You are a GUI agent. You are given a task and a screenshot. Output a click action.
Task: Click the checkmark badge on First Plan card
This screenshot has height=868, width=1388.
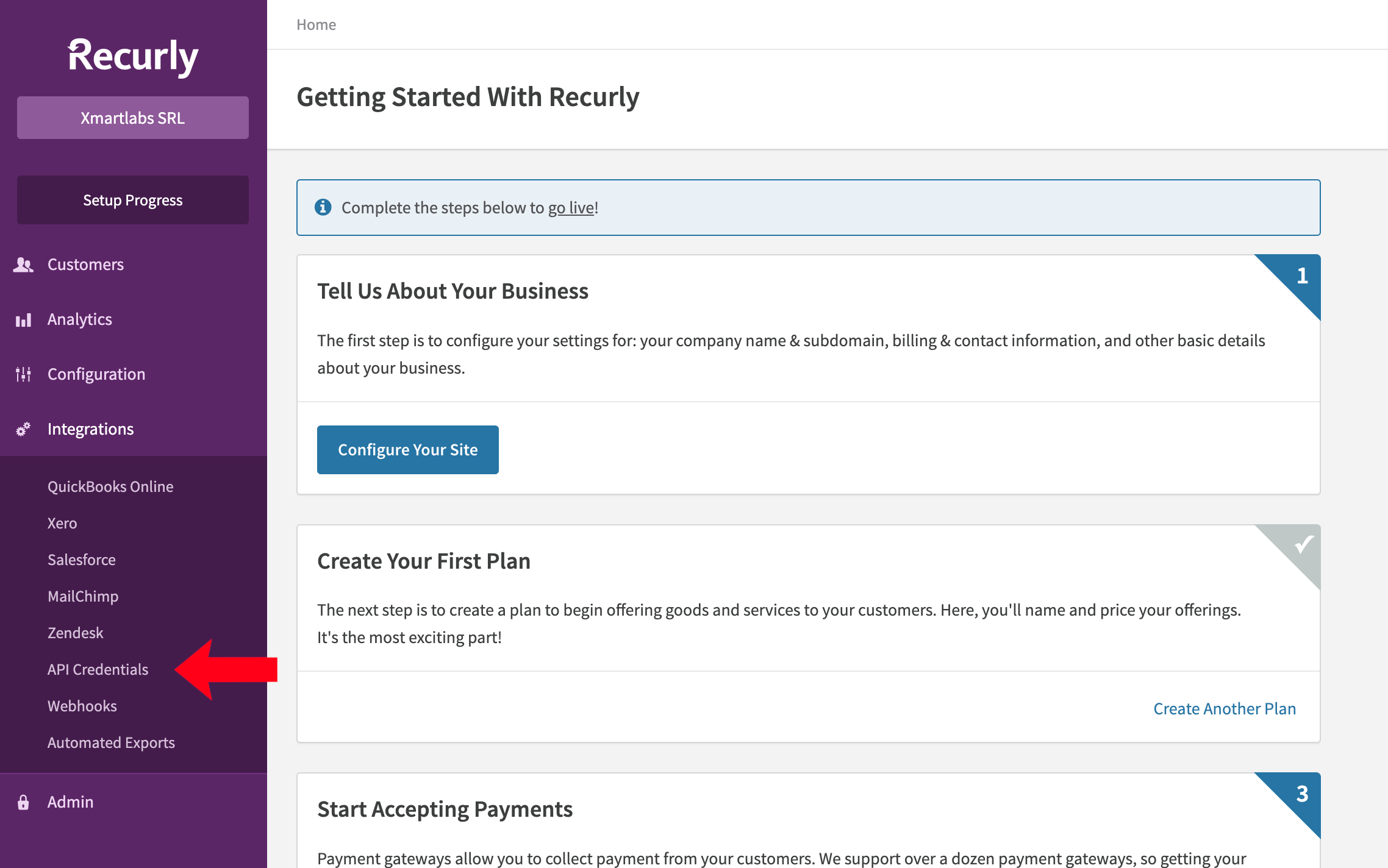(1303, 543)
